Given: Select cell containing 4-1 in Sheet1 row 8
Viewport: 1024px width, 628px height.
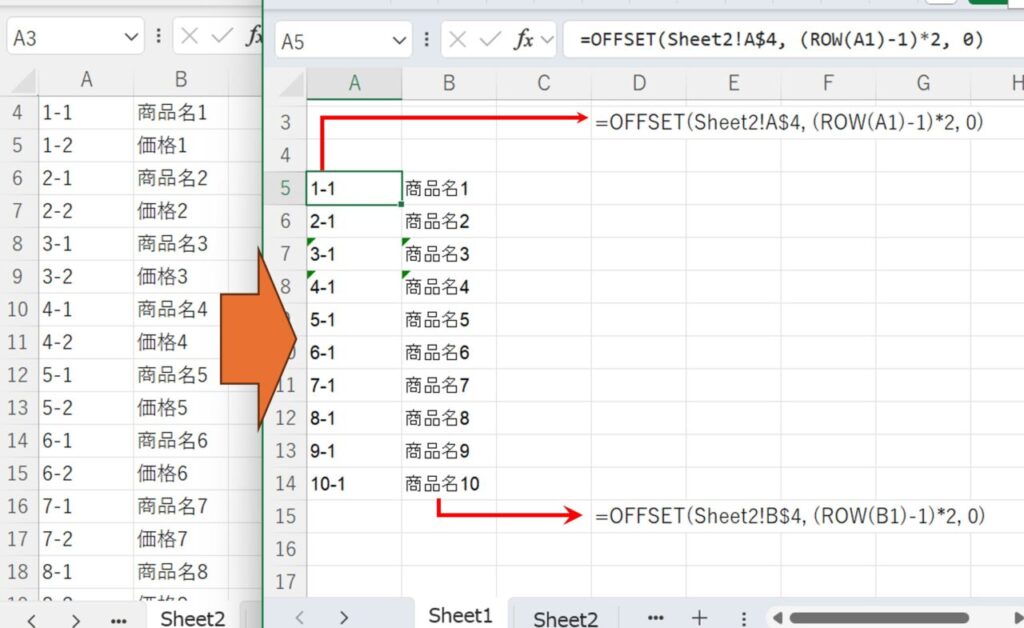Looking at the screenshot, I should [x=354, y=287].
